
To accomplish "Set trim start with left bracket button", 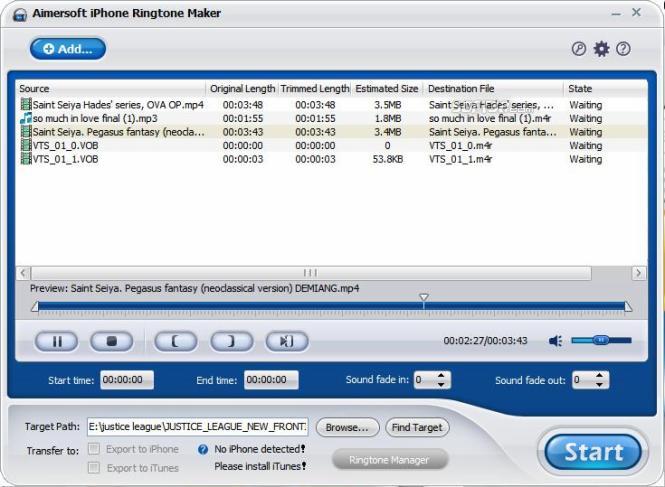I will (176, 341).
